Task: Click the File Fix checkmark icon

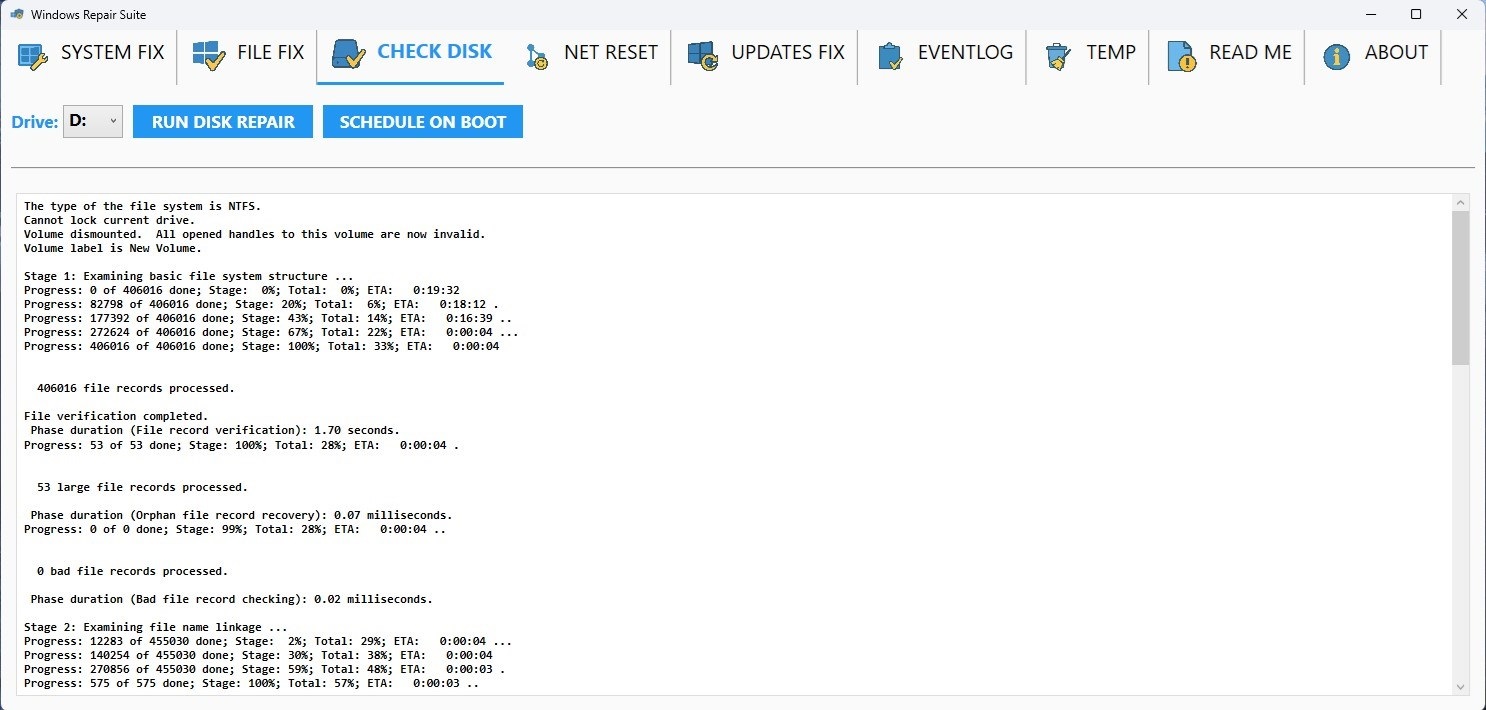Action: pyautogui.click(x=209, y=55)
